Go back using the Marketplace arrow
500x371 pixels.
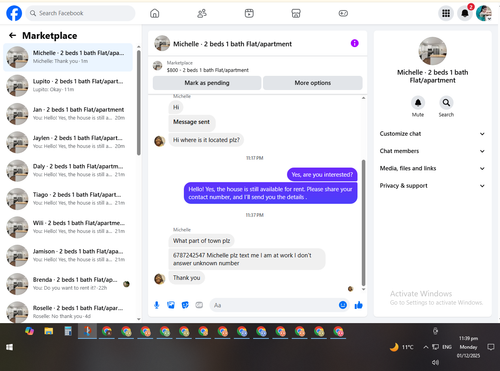point(12,35)
